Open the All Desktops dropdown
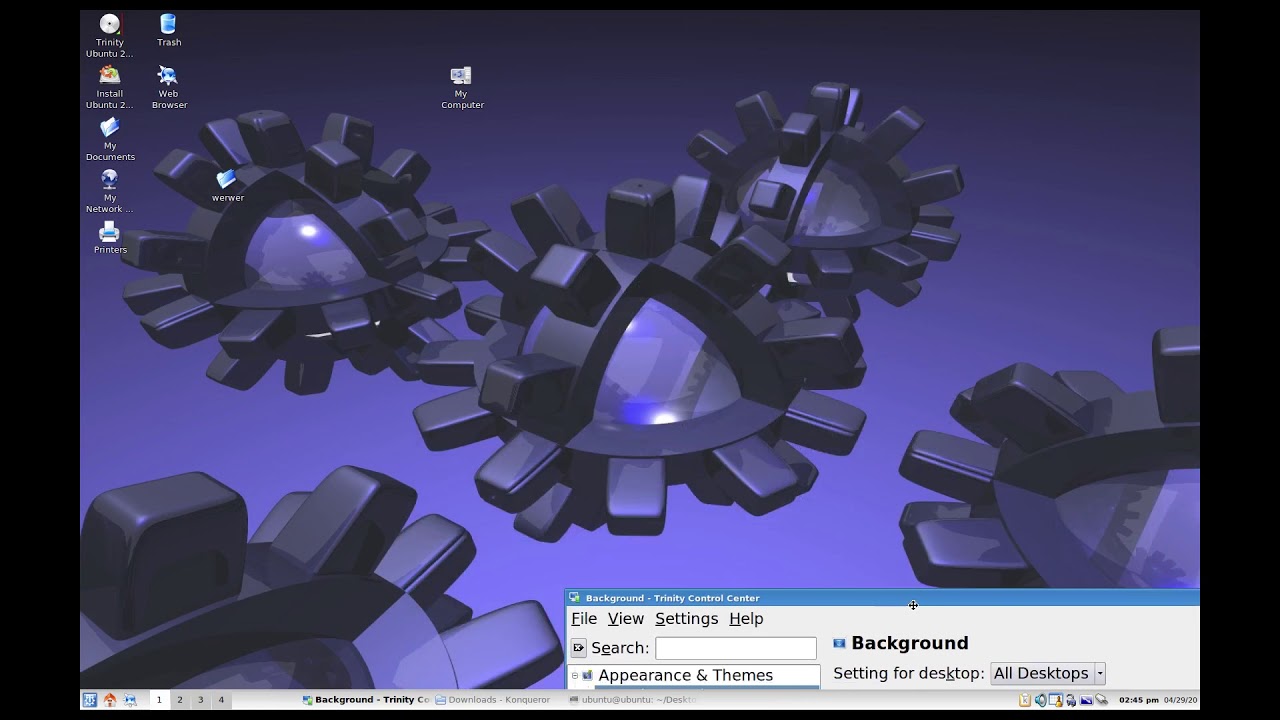 [x=1047, y=673]
